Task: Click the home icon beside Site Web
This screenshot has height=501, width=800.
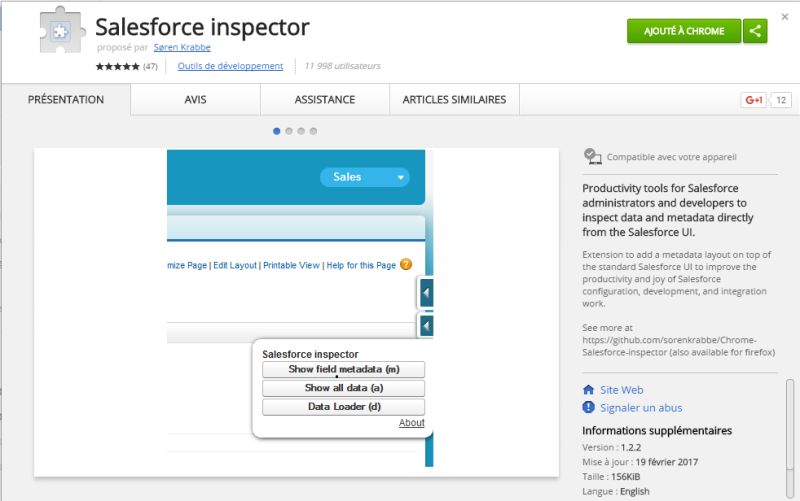Action: (588, 390)
